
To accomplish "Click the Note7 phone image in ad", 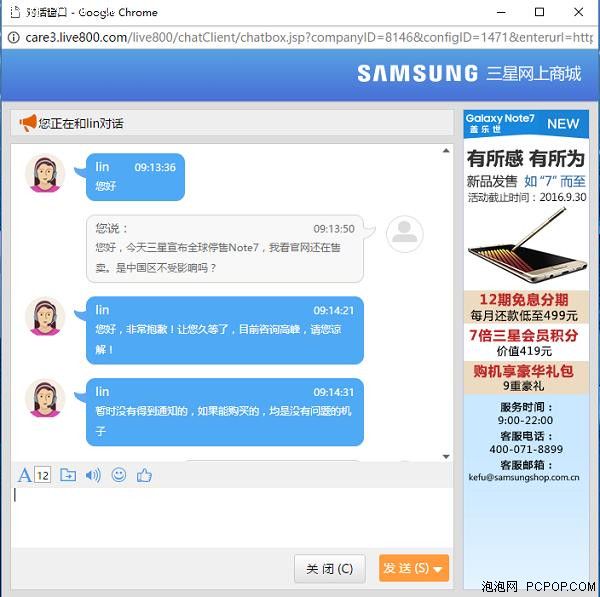I will (527, 247).
